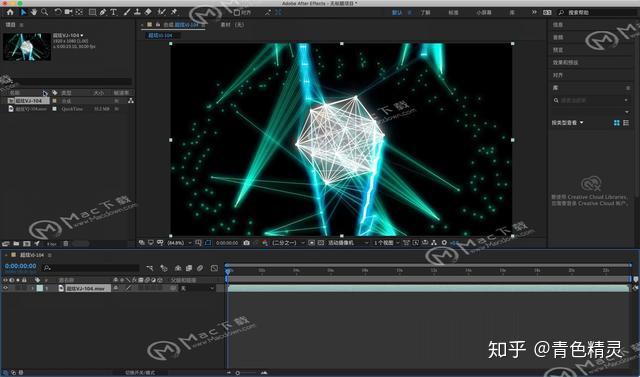640x377 pixels.
Task: Switch to the 标准 workspace
Action: 453,13
